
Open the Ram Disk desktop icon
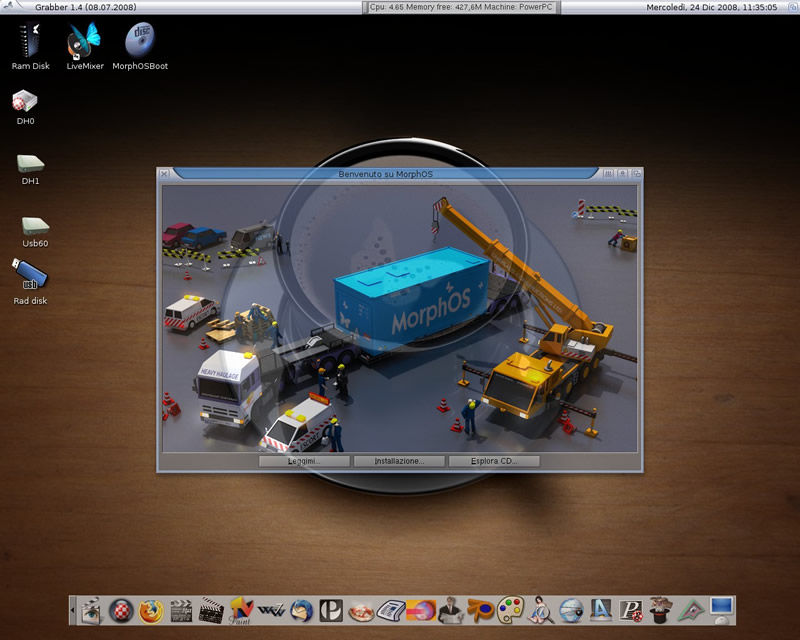[x=30, y=45]
